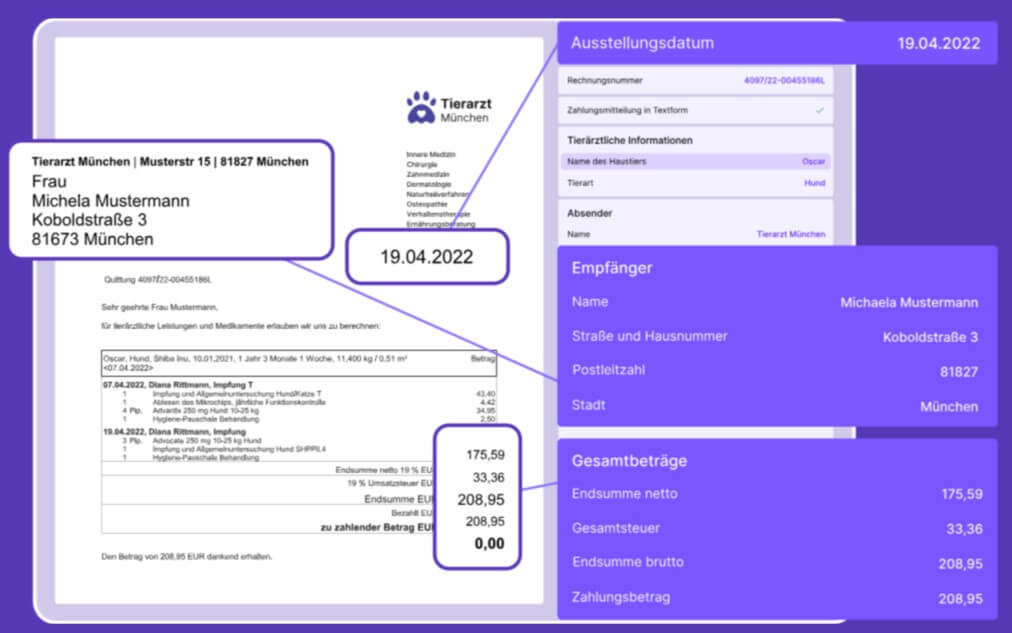Click the Endsumme brutto 208,95 value

pyautogui.click(x=962, y=564)
